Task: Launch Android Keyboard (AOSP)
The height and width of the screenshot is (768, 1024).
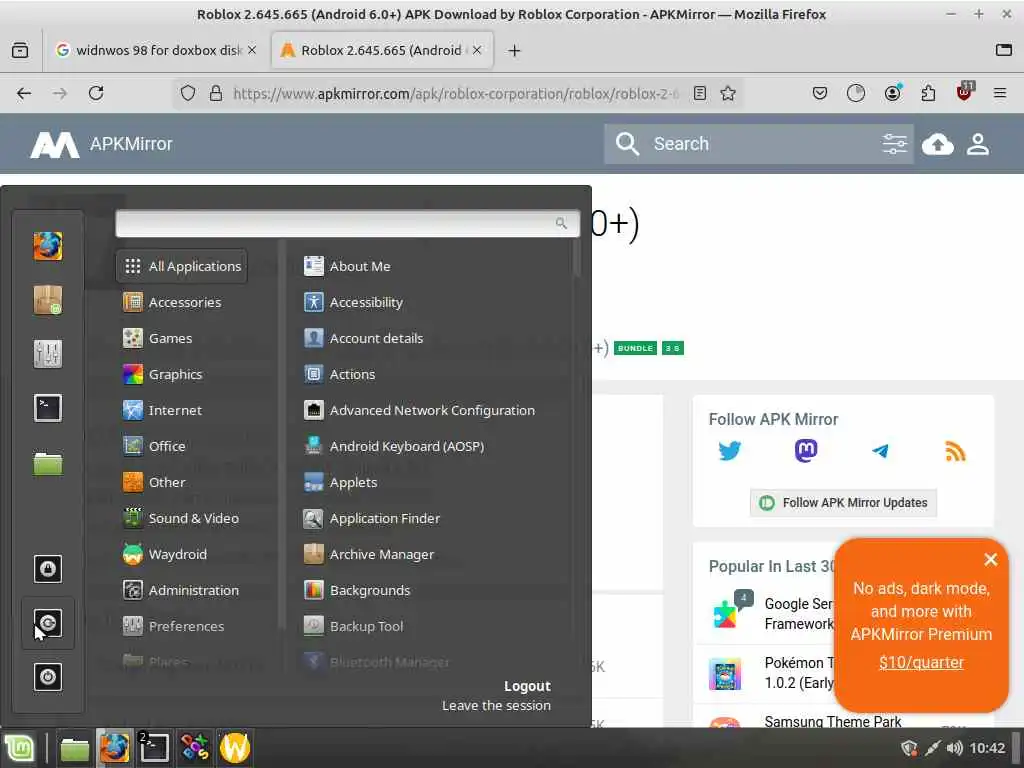Action: (434, 446)
